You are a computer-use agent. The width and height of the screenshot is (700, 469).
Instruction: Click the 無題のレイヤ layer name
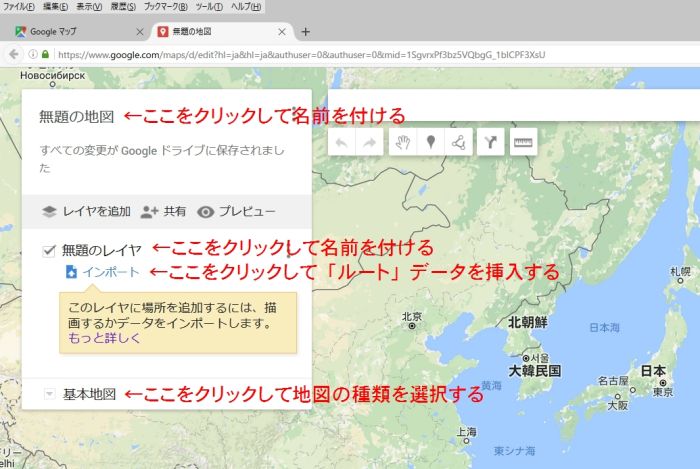click(101, 250)
